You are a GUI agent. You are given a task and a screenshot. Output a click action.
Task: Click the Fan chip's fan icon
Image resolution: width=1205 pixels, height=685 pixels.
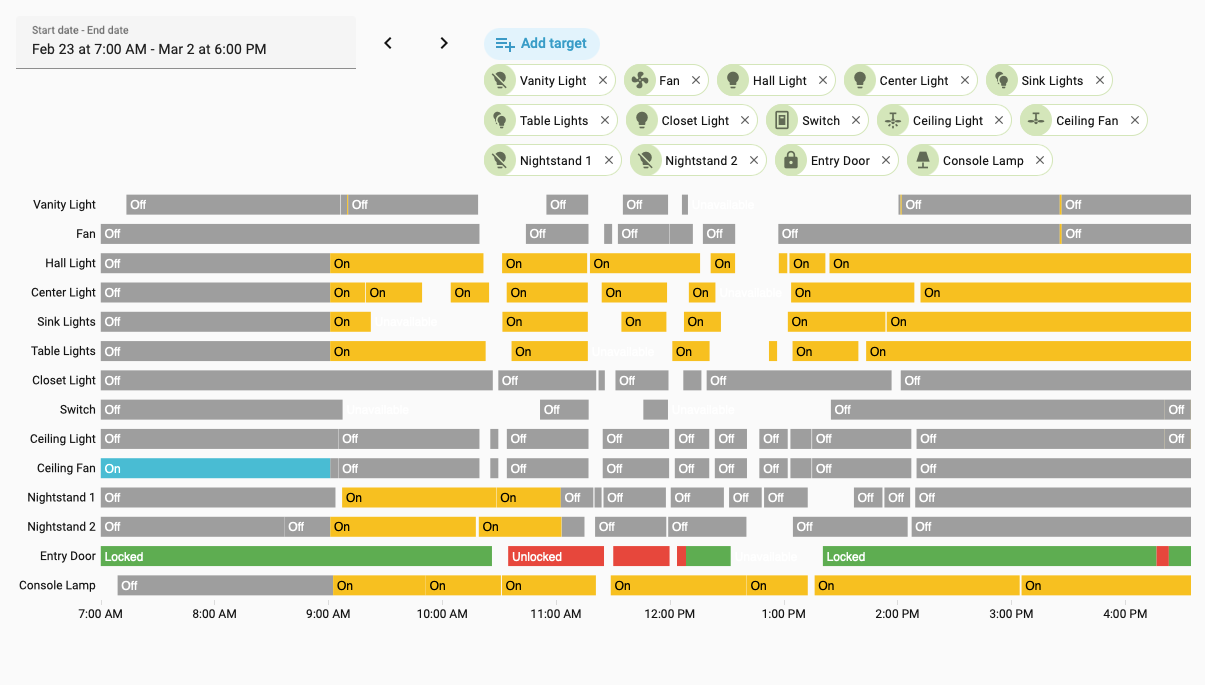click(639, 81)
